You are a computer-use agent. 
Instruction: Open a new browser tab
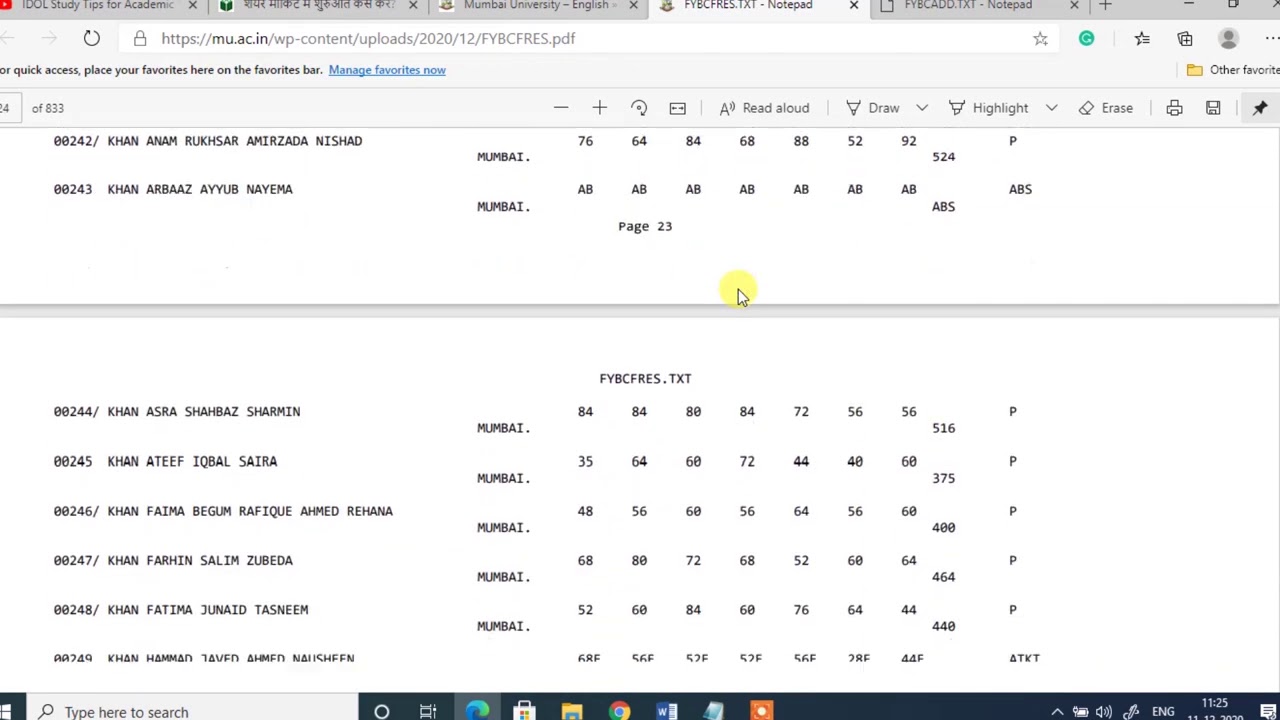[1105, 6]
